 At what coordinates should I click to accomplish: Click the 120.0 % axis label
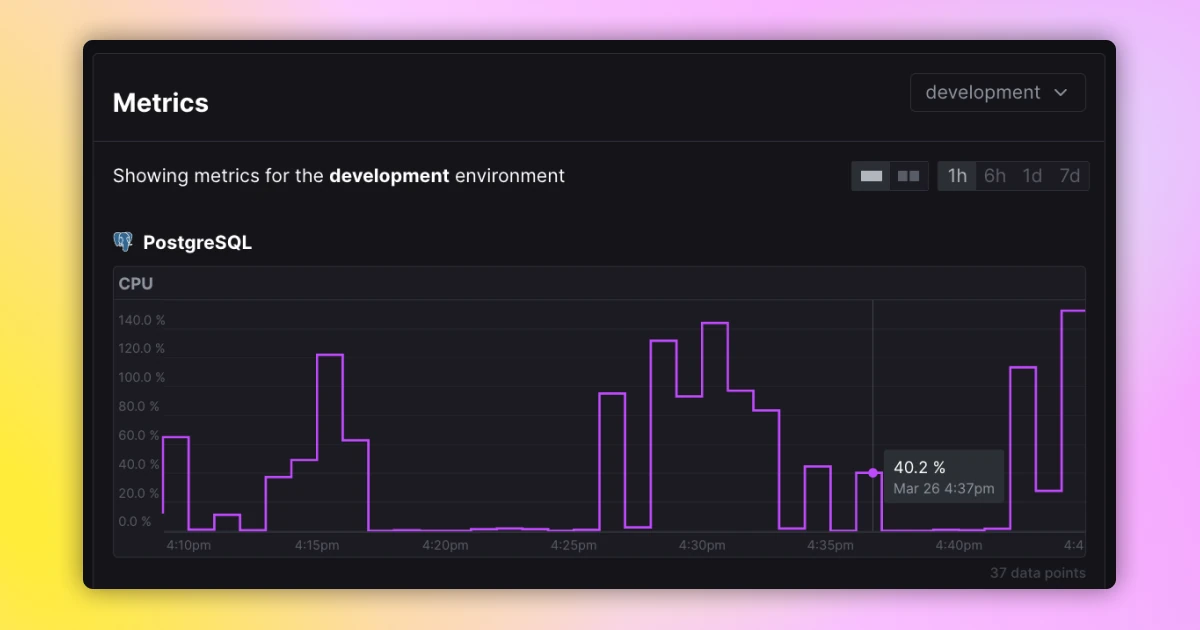coord(141,349)
